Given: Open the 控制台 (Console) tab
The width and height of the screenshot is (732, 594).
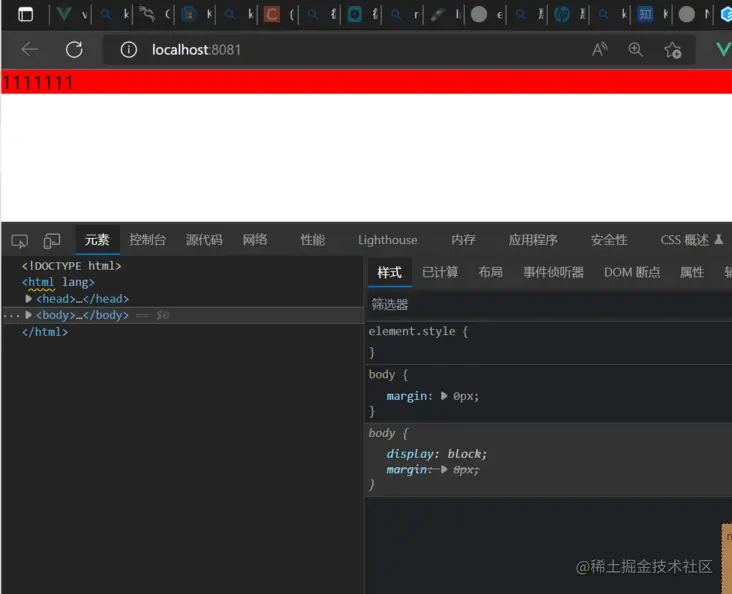Looking at the screenshot, I should tap(148, 240).
